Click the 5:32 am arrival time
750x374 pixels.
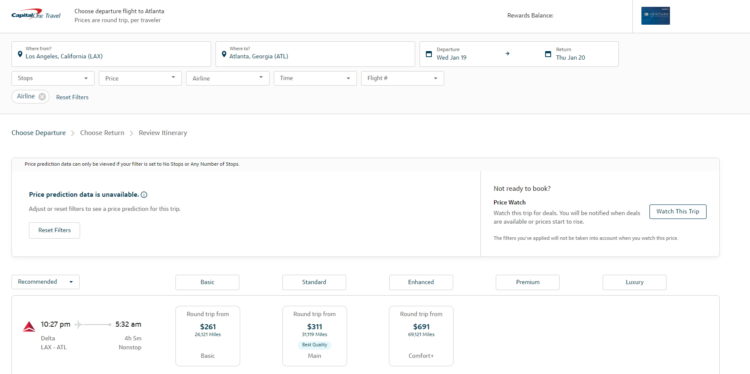click(x=128, y=324)
